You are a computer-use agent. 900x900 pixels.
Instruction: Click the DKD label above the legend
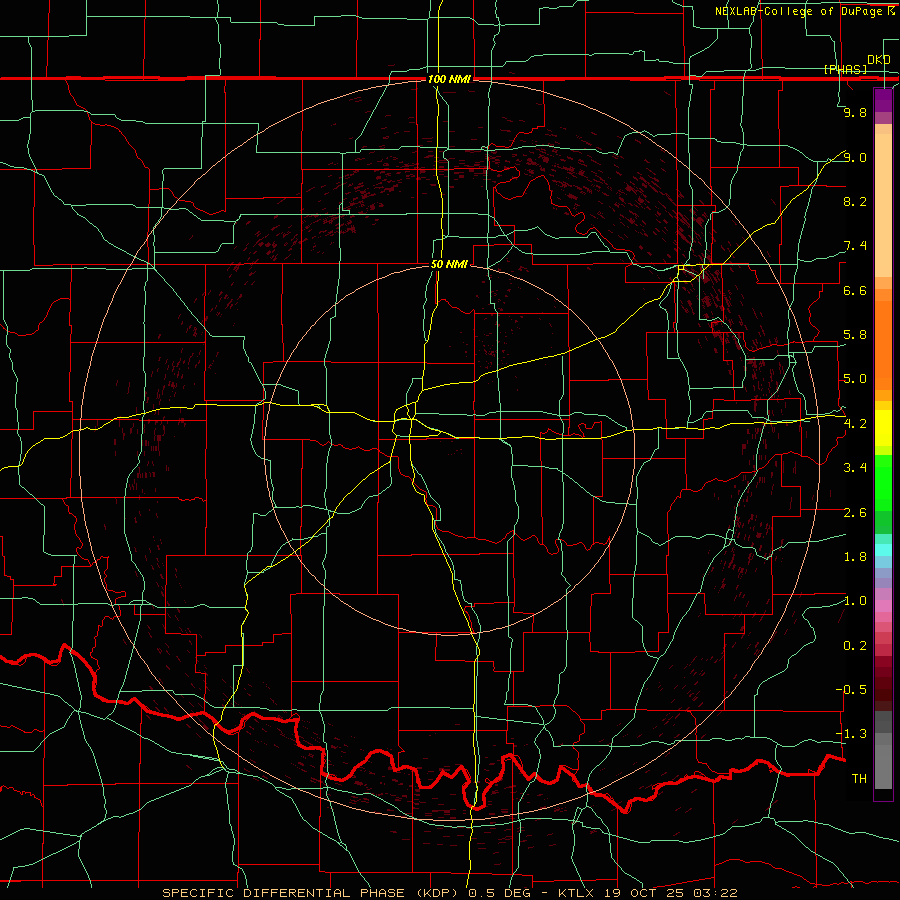[x=878, y=60]
